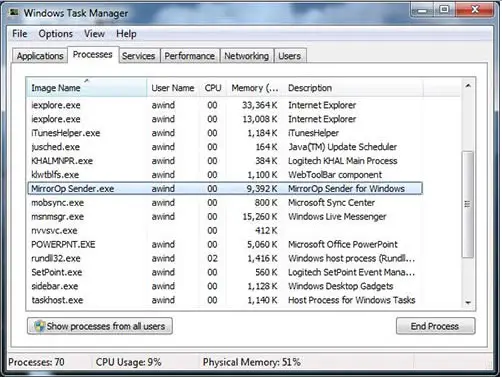Select the MirrorOp Sender.exe process

225,188
